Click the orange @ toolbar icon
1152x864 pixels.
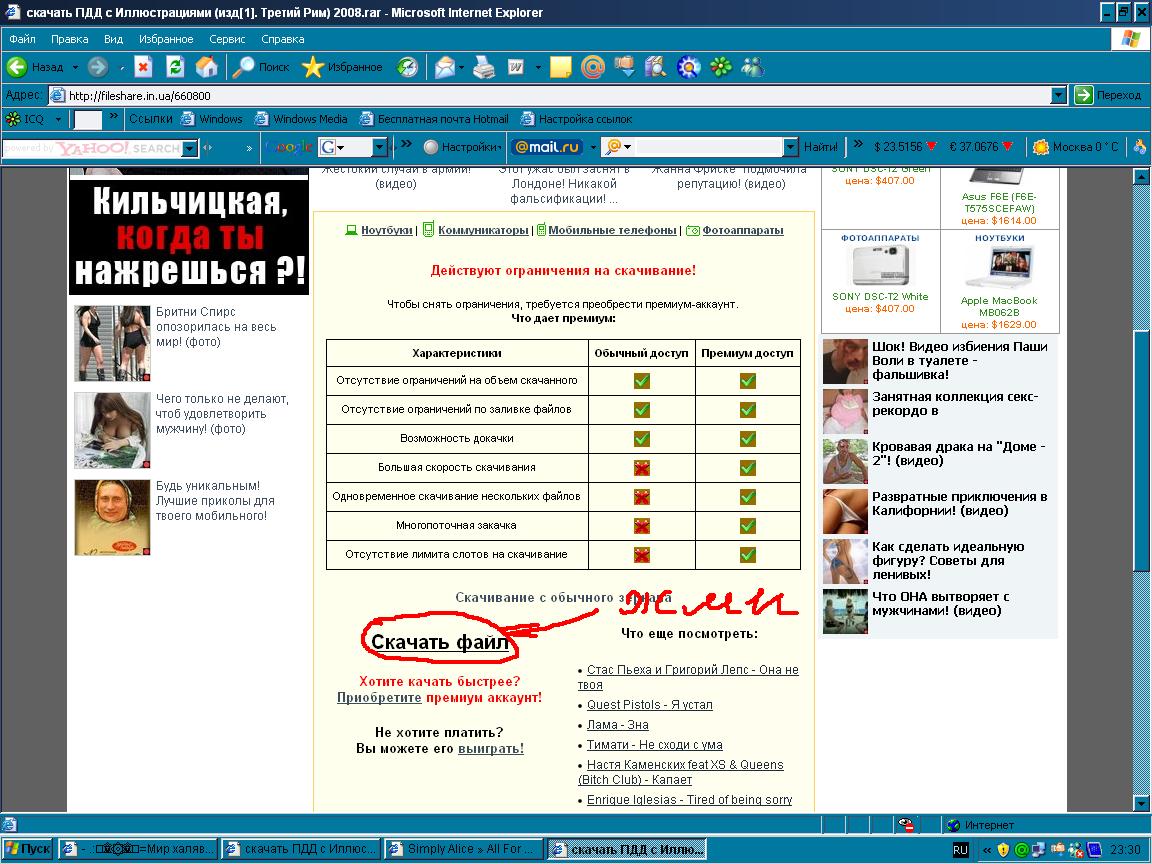click(592, 67)
